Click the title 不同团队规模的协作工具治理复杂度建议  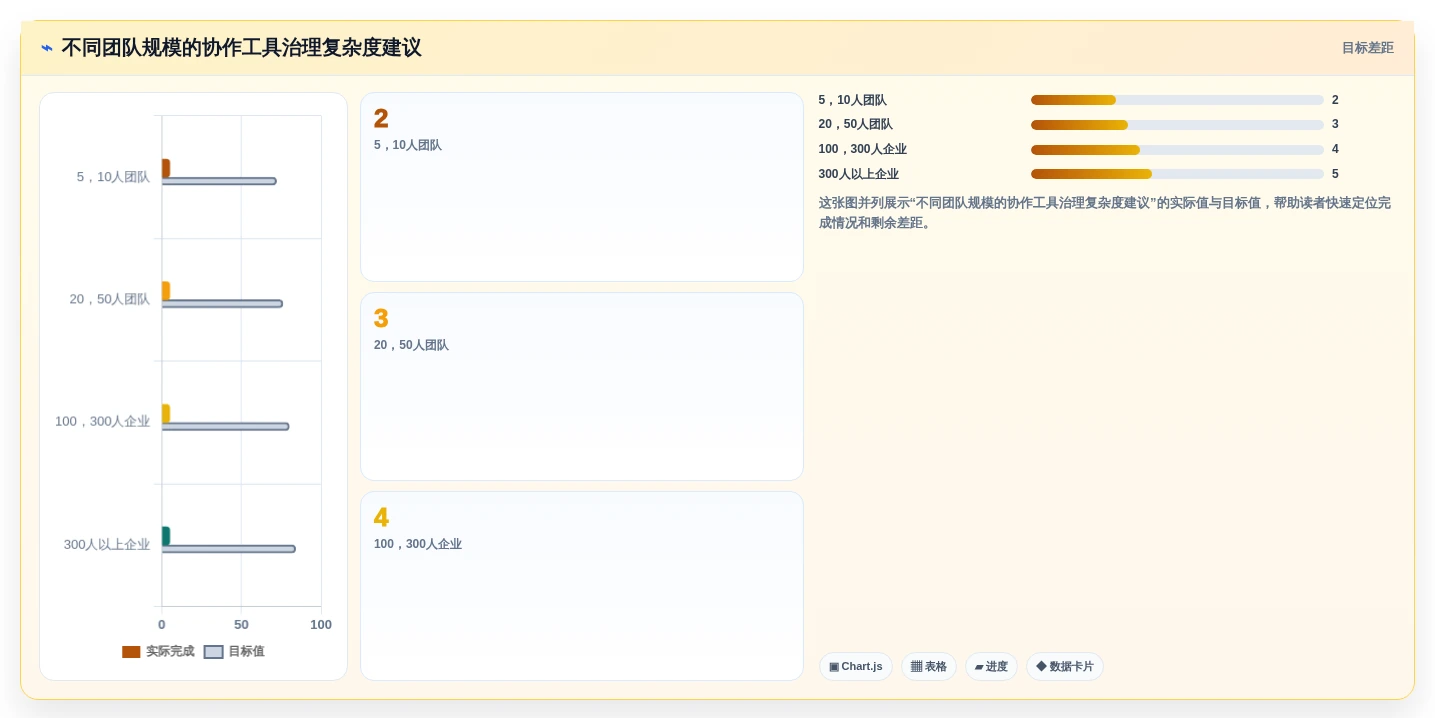241,48
